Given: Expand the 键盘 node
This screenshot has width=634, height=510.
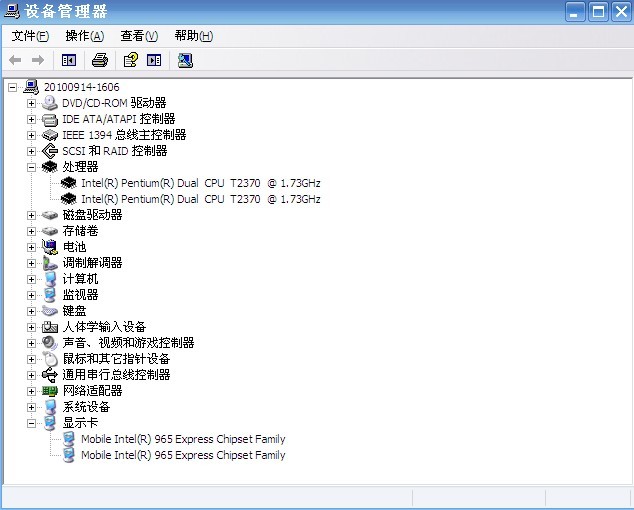Looking at the screenshot, I should 31,311.
